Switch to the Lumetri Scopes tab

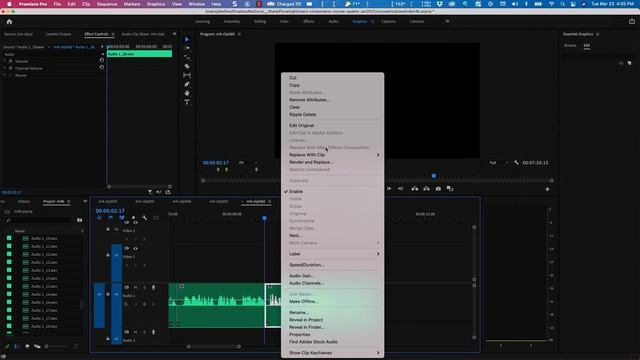click(58, 34)
